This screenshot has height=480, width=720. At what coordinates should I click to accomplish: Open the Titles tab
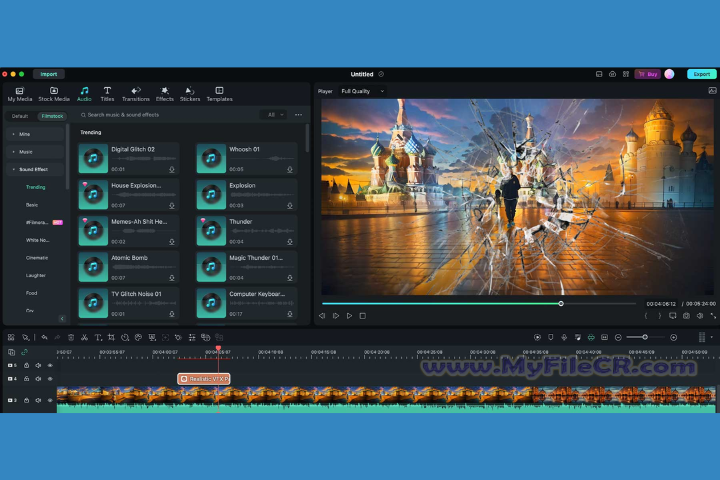click(107, 94)
